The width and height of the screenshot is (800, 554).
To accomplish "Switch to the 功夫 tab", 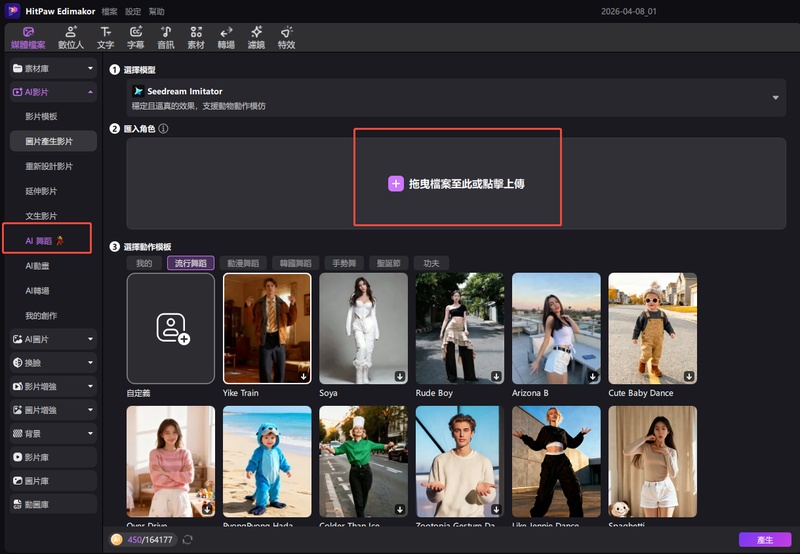I will click(x=431, y=263).
